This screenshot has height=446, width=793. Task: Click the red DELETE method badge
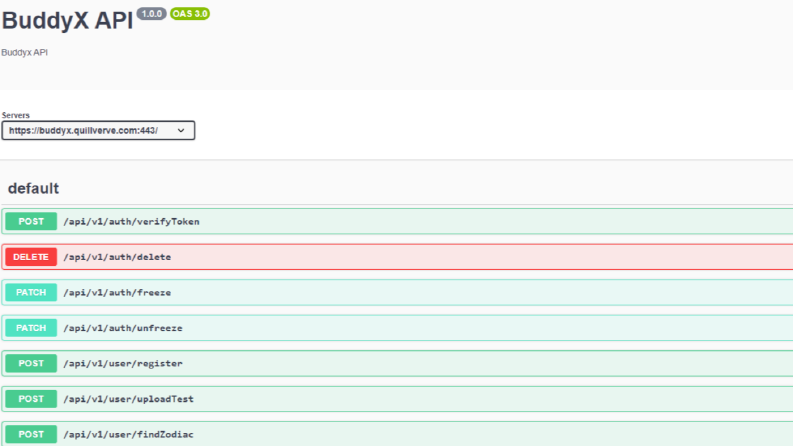pyautogui.click(x=31, y=257)
